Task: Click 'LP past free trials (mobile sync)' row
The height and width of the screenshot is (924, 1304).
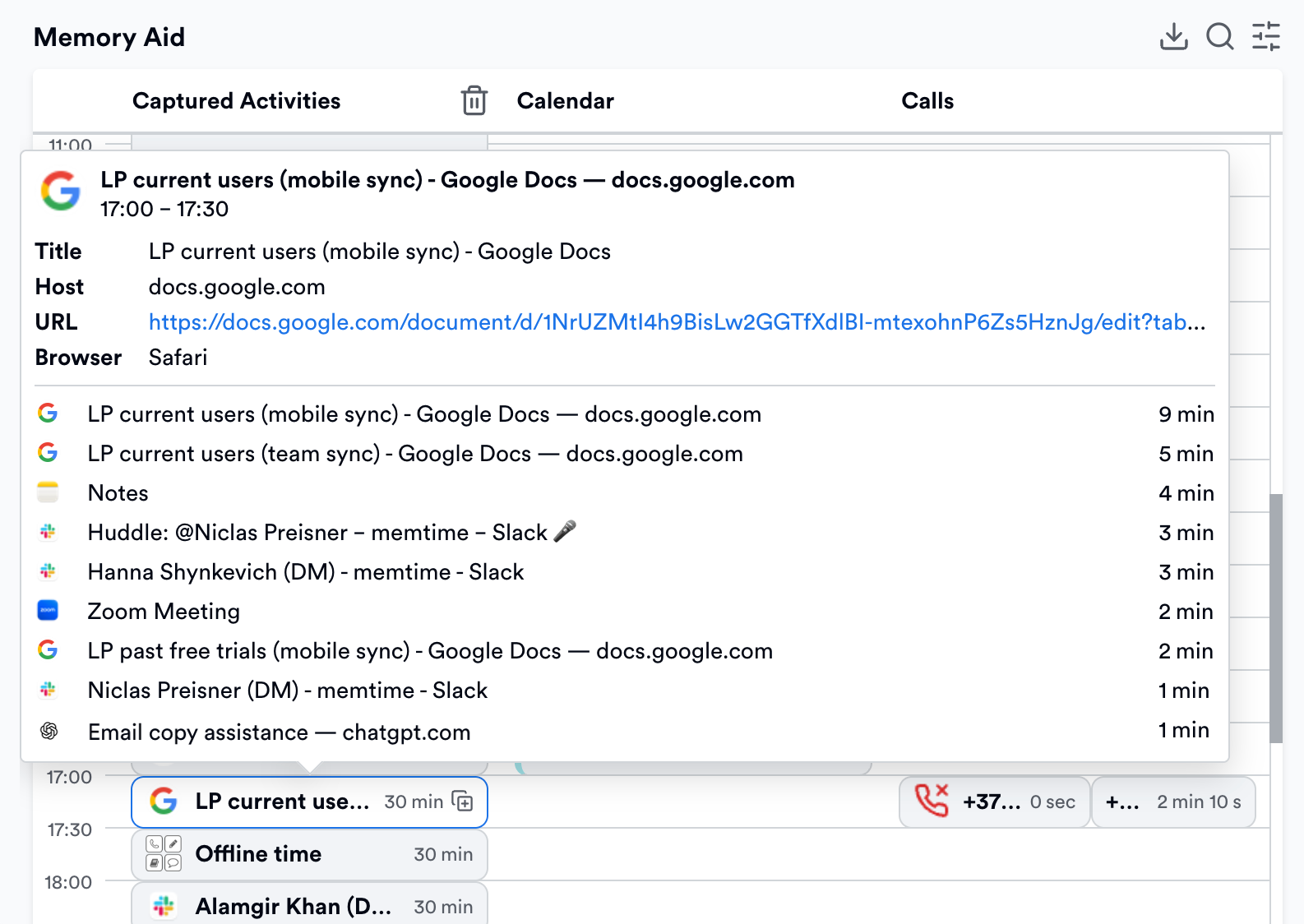Action: point(626,651)
